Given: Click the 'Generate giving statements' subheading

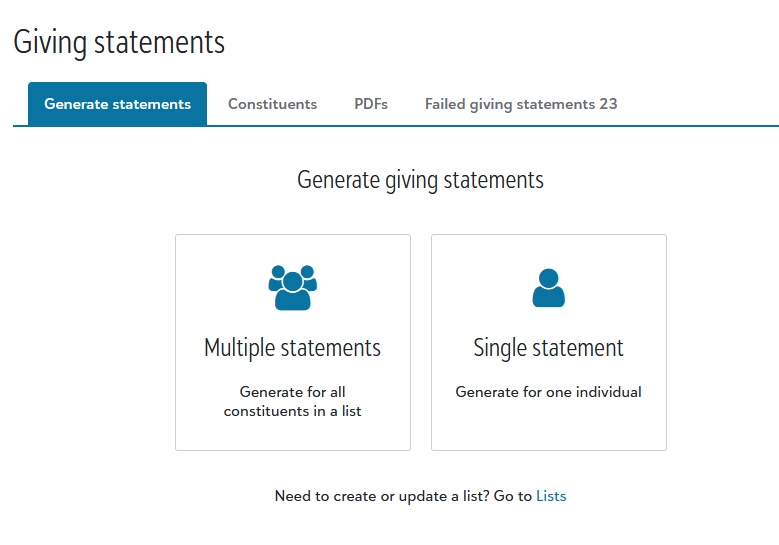Looking at the screenshot, I should click(420, 180).
